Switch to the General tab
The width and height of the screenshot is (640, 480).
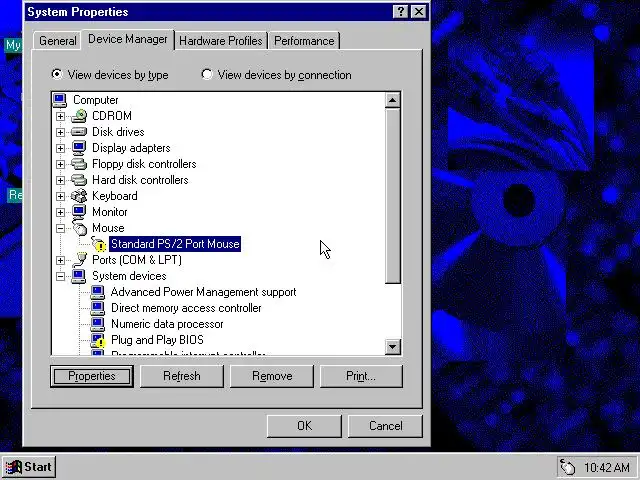click(58, 41)
